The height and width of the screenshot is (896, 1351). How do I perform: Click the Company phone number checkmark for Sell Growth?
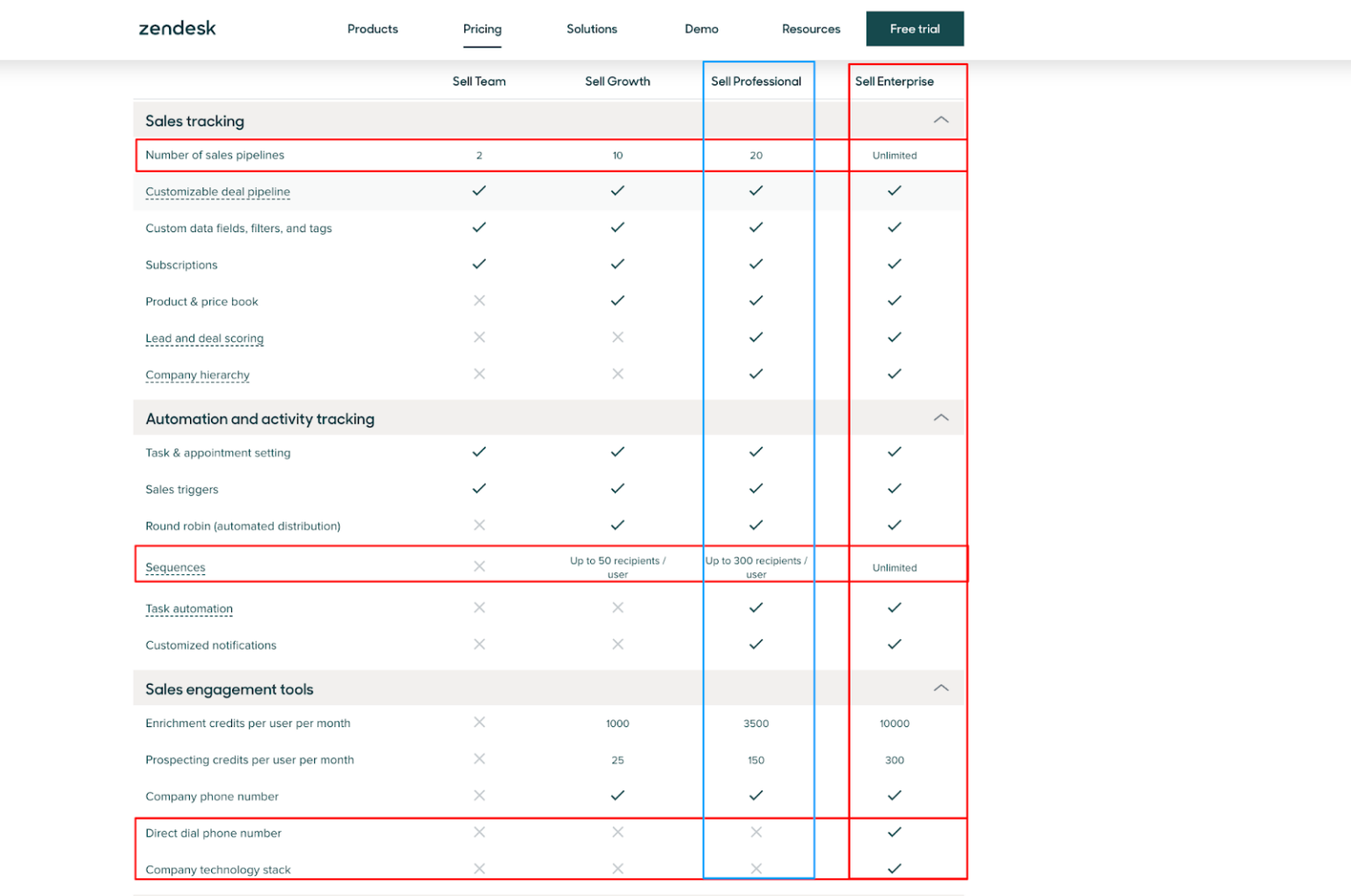click(617, 795)
